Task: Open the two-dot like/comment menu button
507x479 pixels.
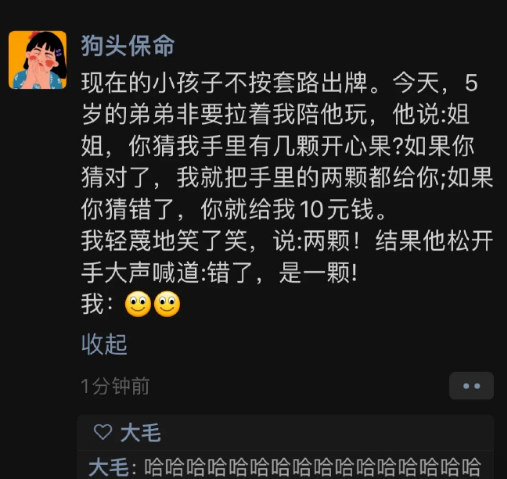Action: [471, 386]
